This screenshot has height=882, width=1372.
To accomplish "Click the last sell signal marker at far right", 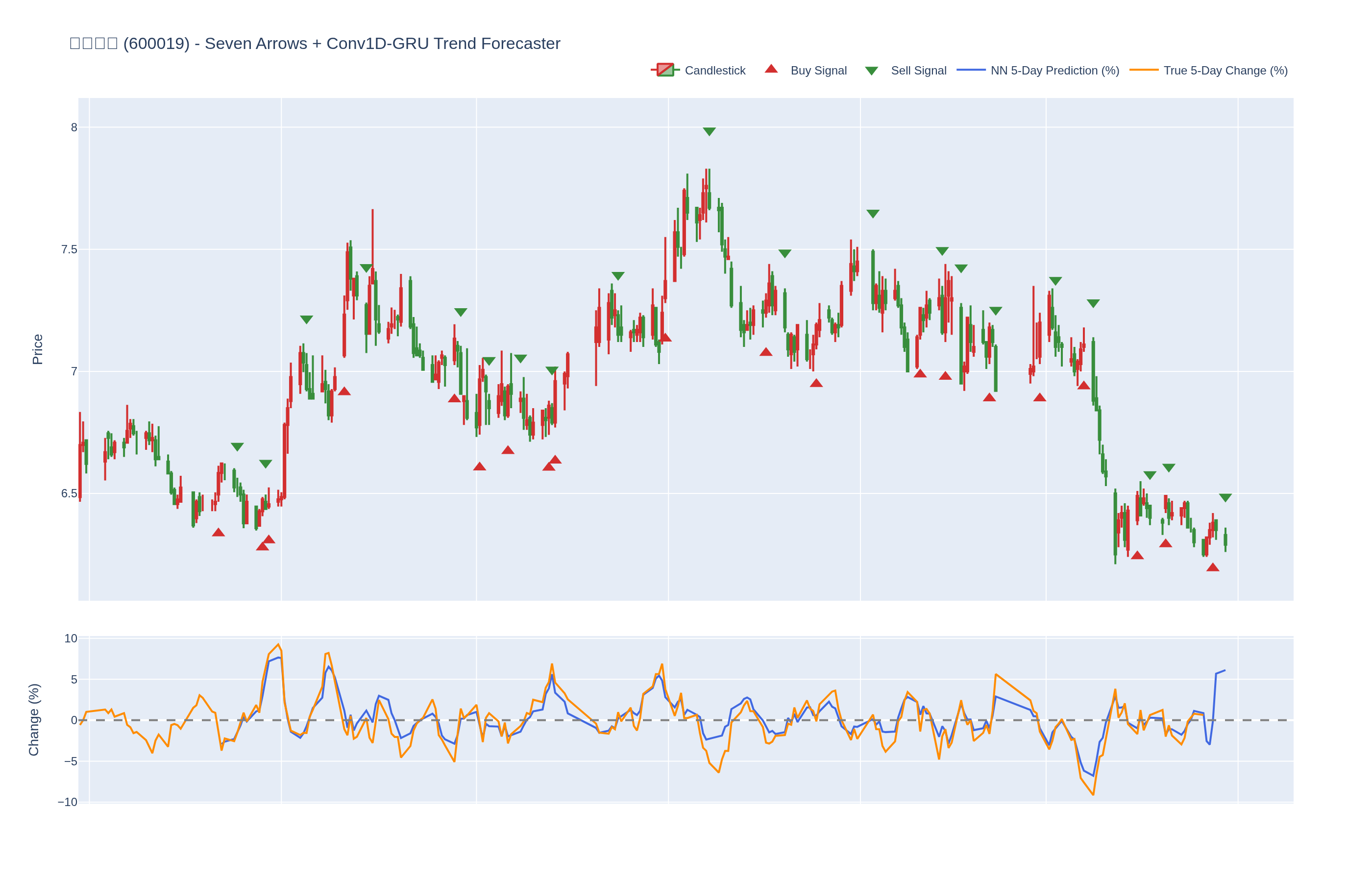I will coord(1225,498).
